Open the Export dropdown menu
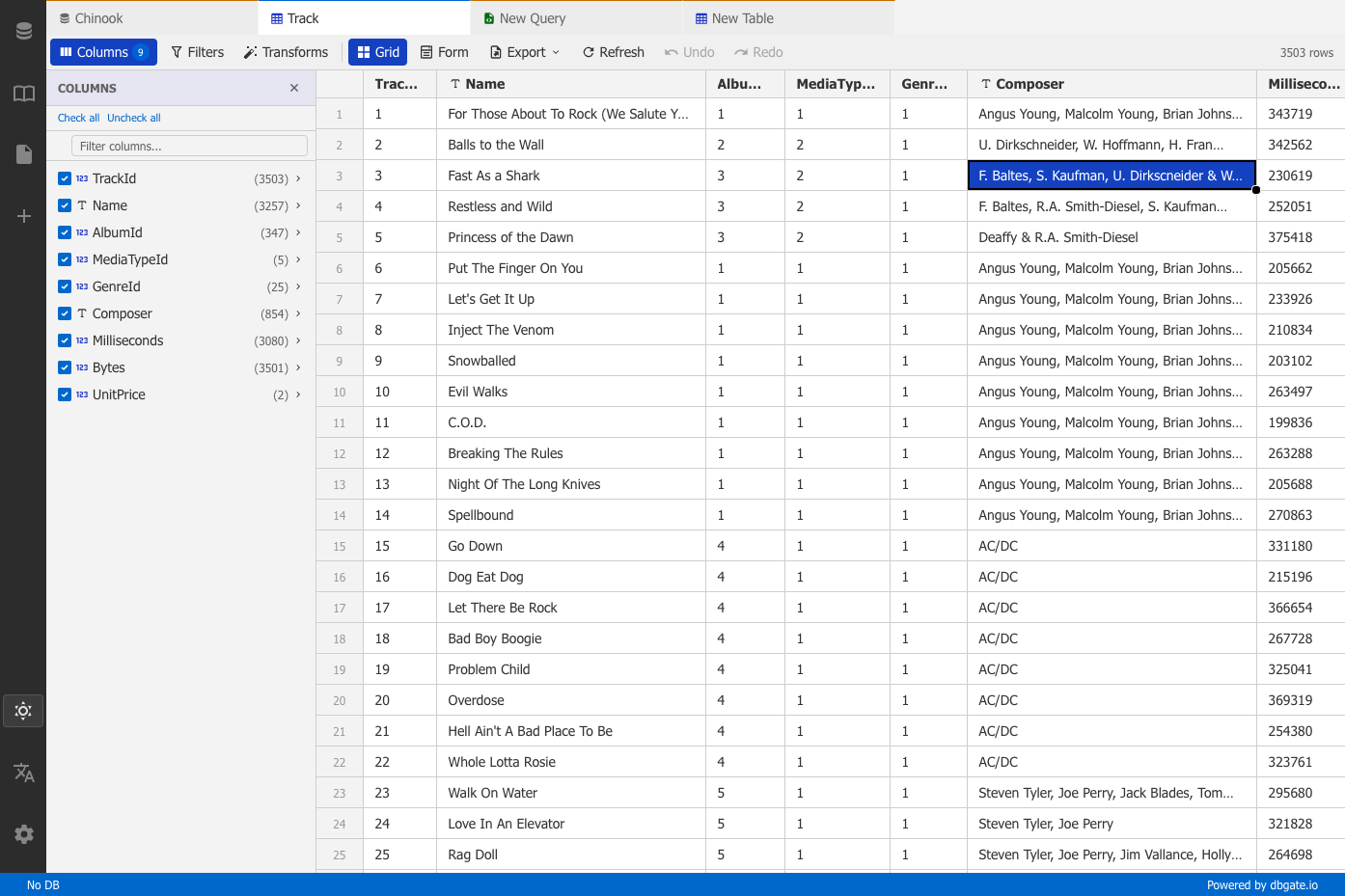 pyautogui.click(x=525, y=52)
